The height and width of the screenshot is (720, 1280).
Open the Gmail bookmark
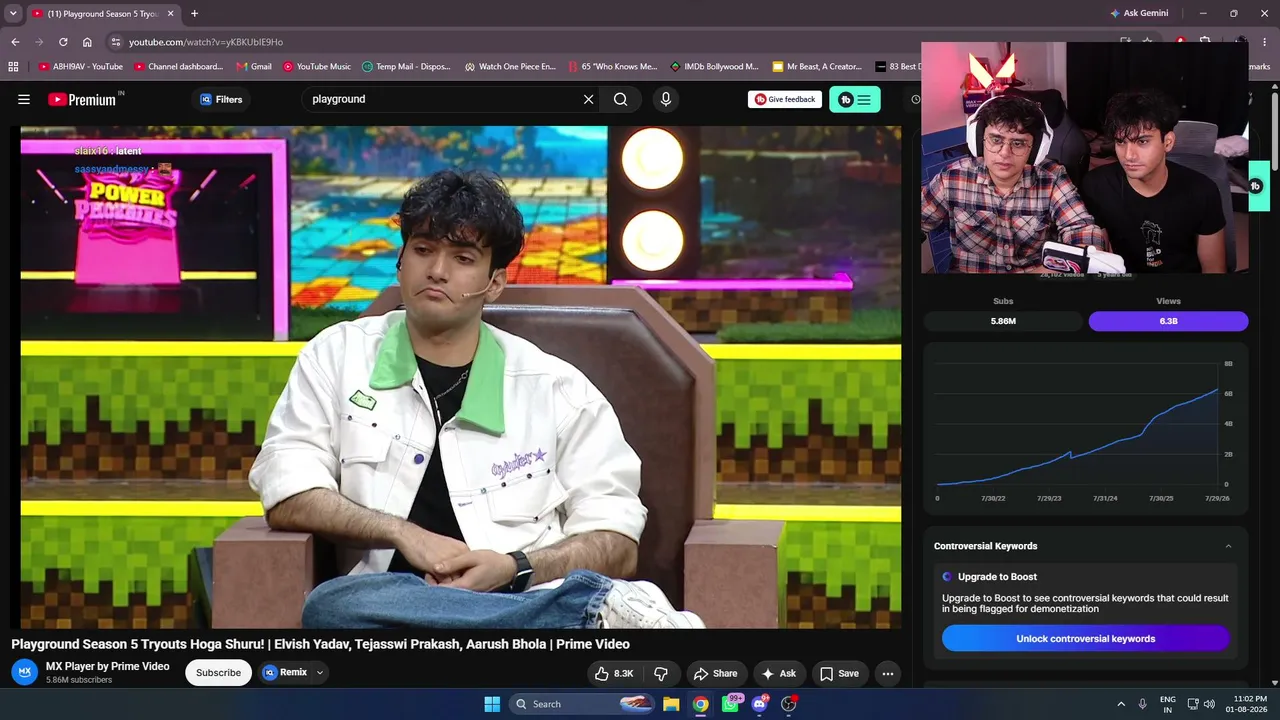254,67
